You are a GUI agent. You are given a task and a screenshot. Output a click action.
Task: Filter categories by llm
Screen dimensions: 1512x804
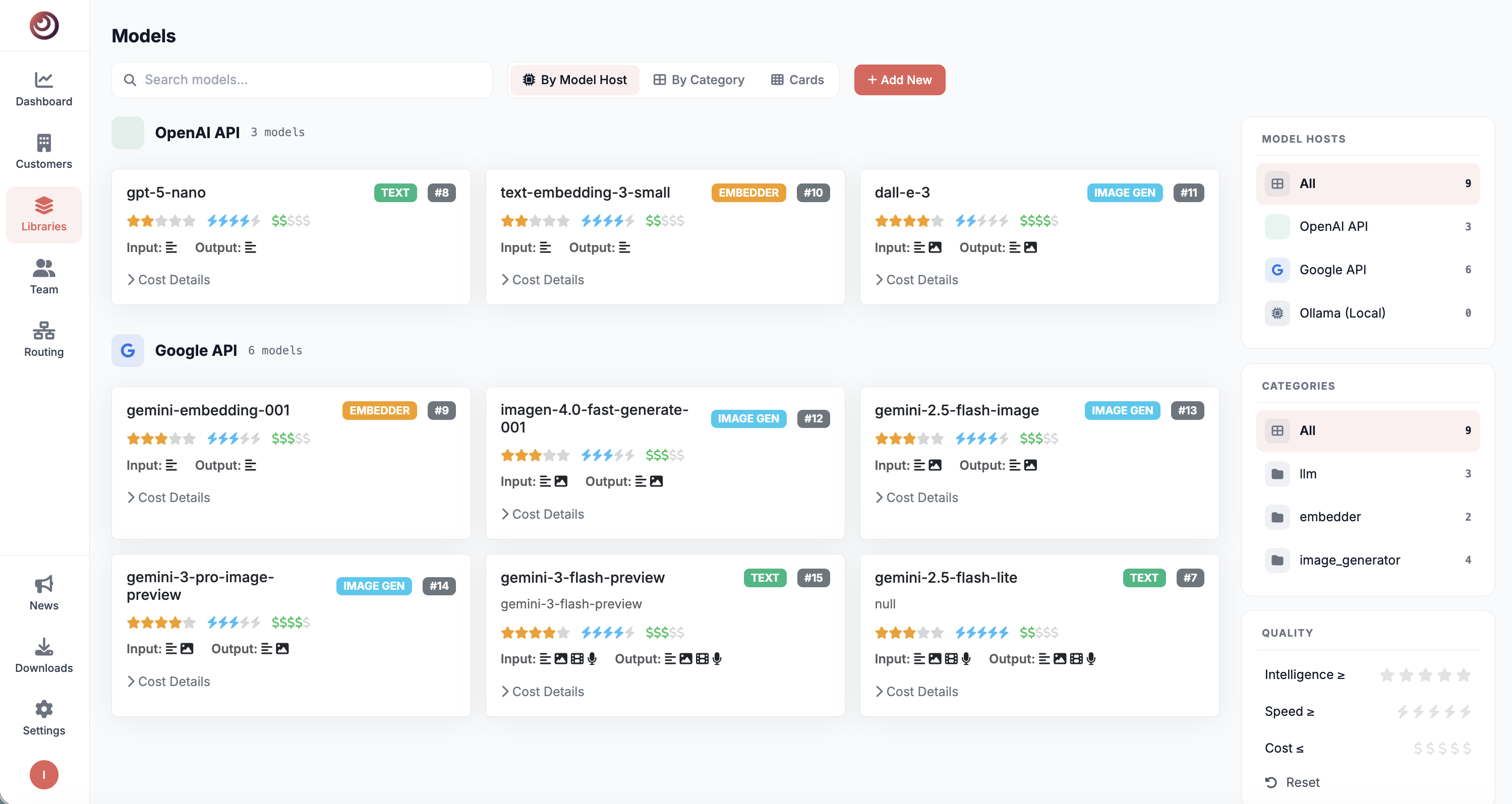[1368, 474]
